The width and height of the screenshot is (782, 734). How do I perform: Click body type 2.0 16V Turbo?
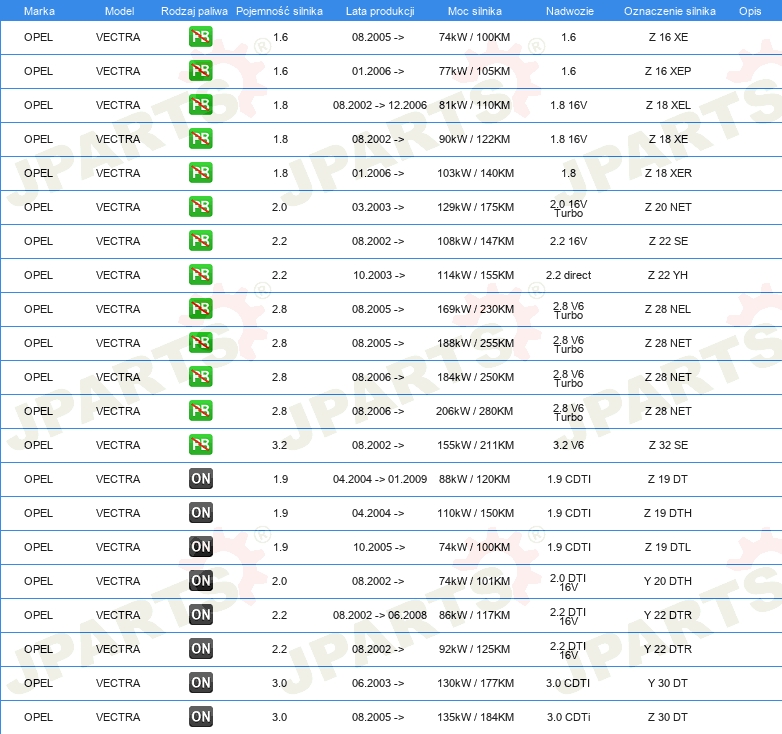(x=569, y=208)
